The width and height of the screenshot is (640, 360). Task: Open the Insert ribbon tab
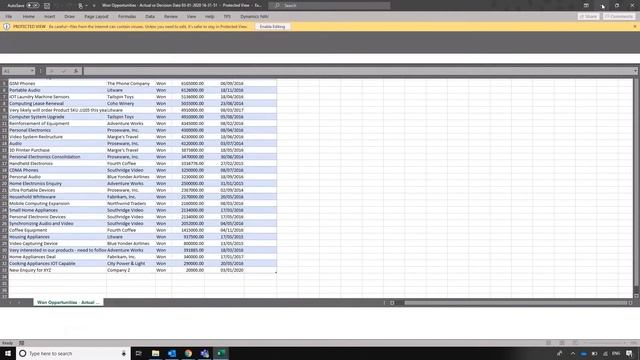click(x=49, y=16)
